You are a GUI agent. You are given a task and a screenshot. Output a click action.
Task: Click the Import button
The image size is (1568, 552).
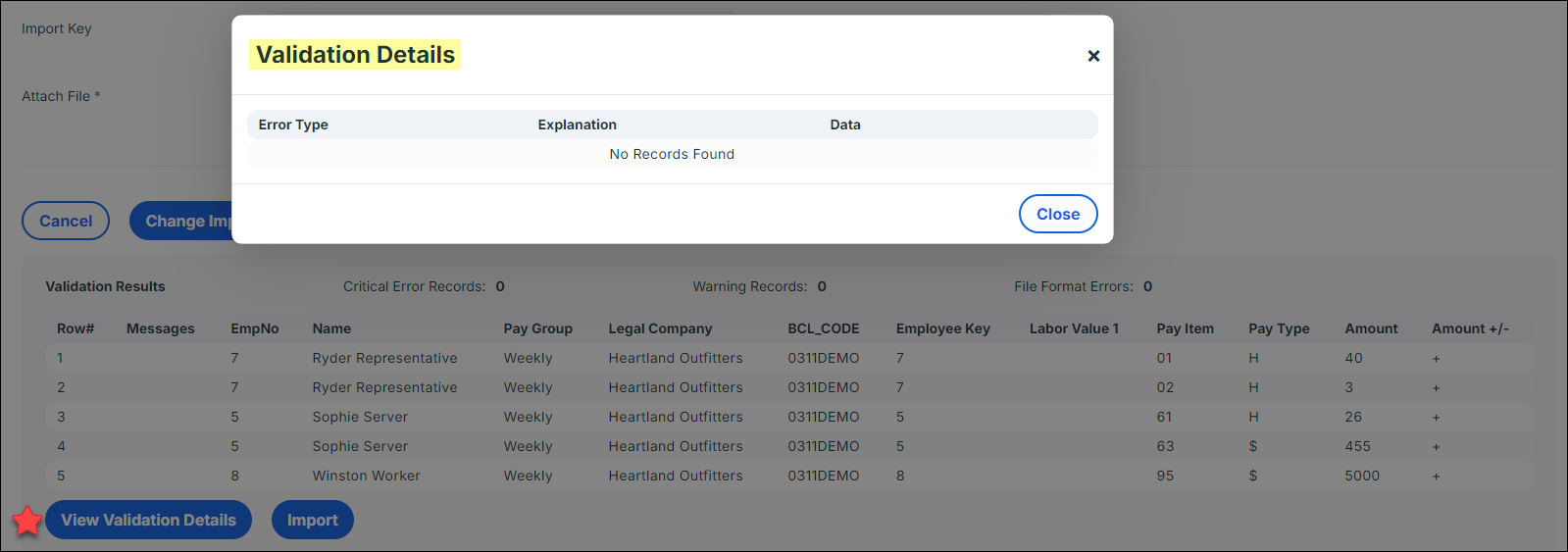point(312,521)
